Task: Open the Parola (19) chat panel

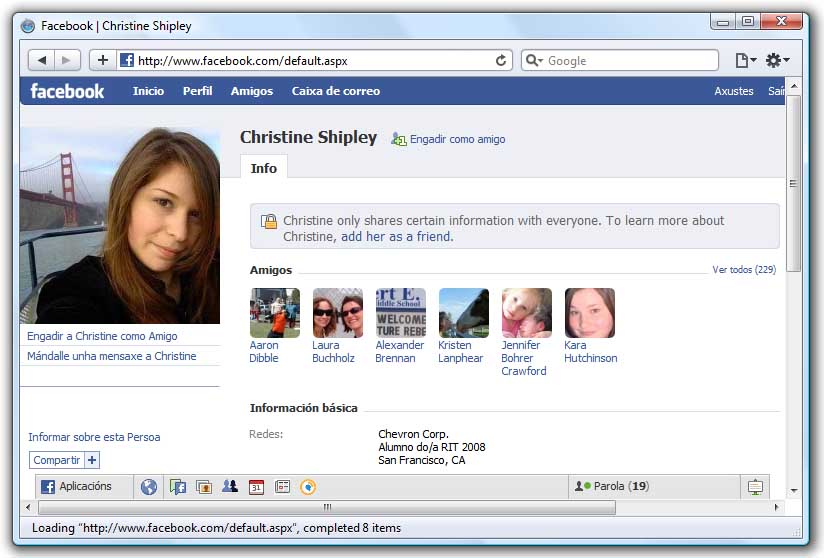Action: click(x=654, y=487)
